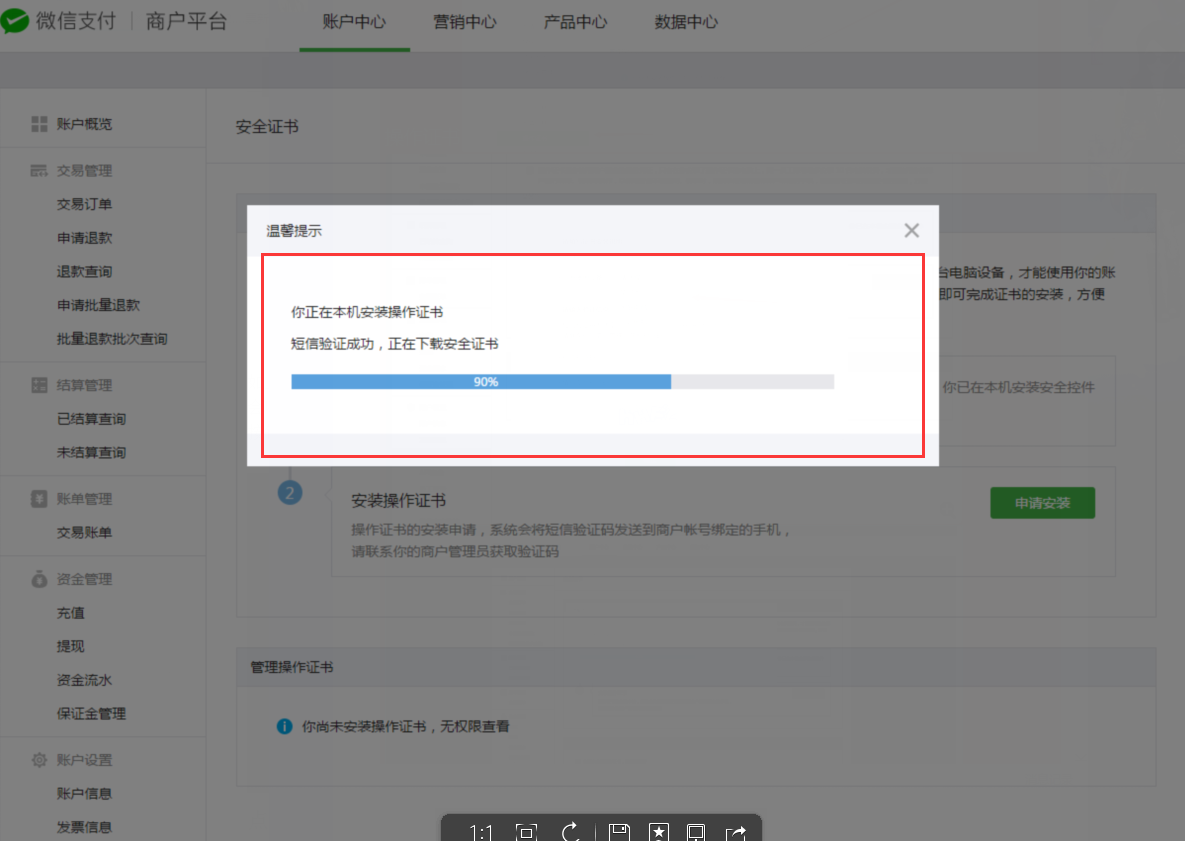Click the star favorite icon in viewer toolbar
1185x841 pixels.
[658, 832]
